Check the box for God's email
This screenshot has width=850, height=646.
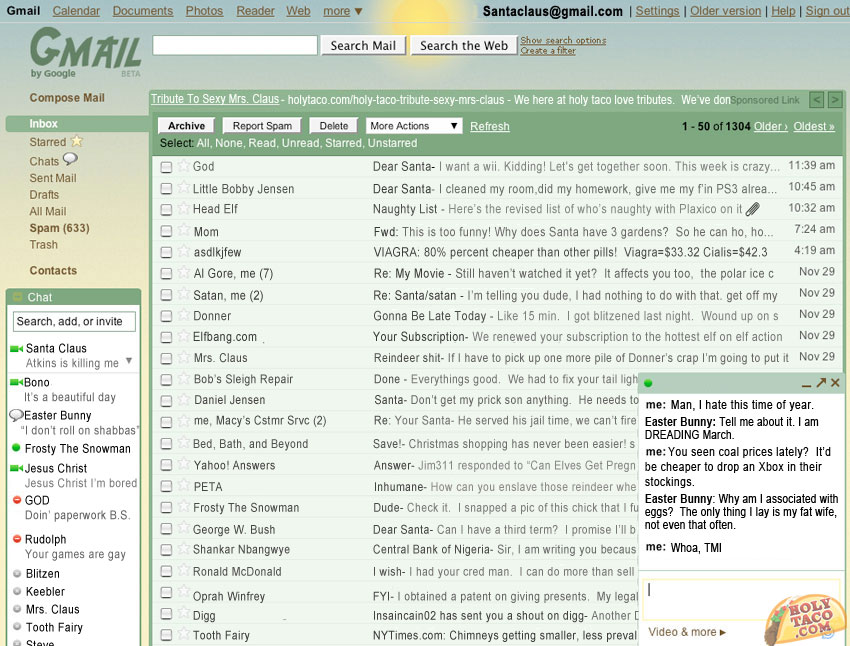166,167
